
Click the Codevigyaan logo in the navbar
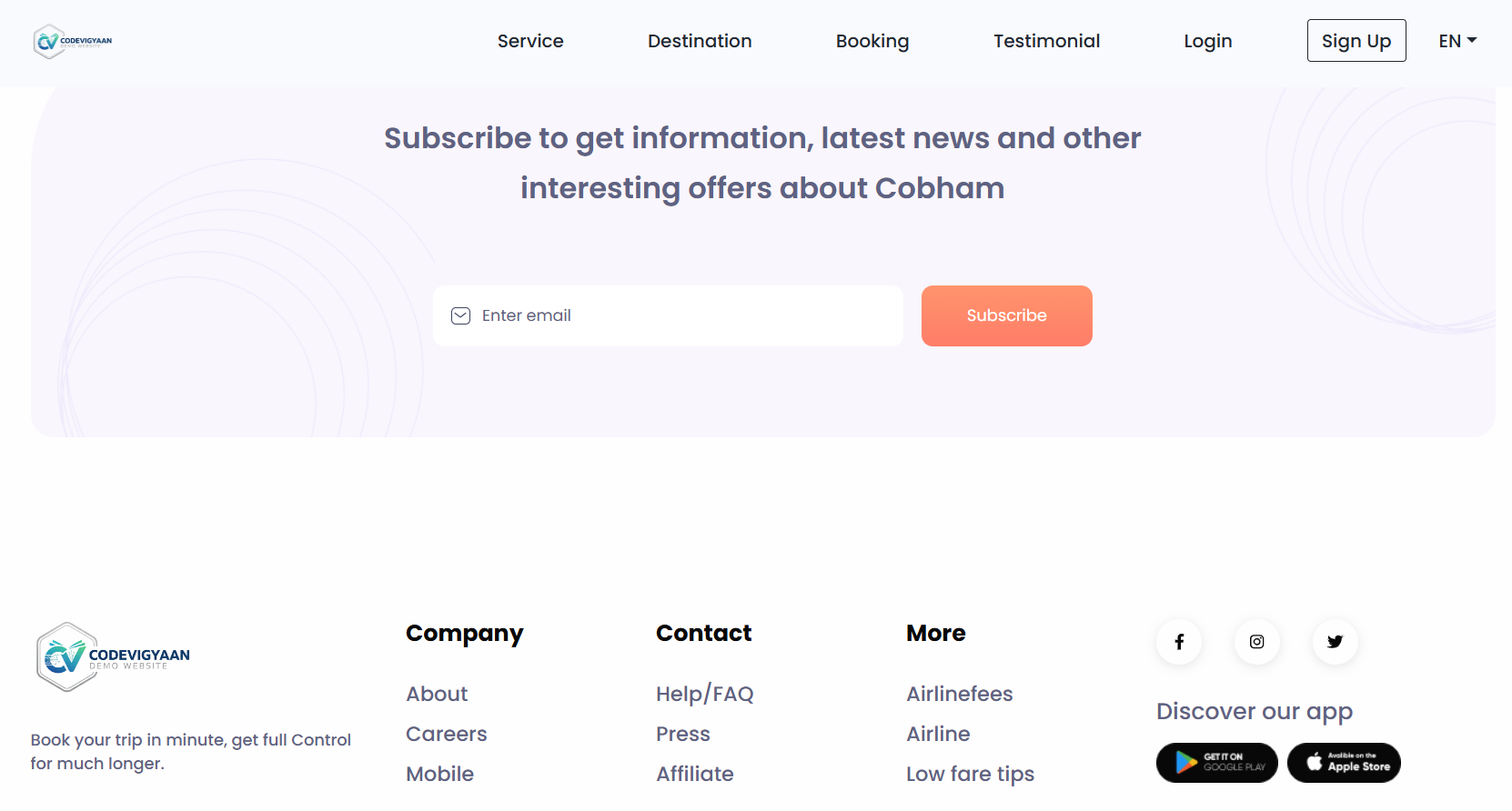(73, 41)
